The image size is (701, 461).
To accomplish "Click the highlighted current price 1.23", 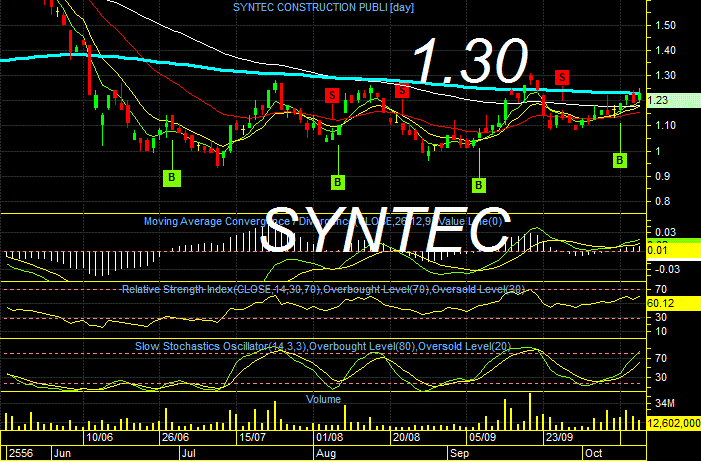I will [673, 100].
